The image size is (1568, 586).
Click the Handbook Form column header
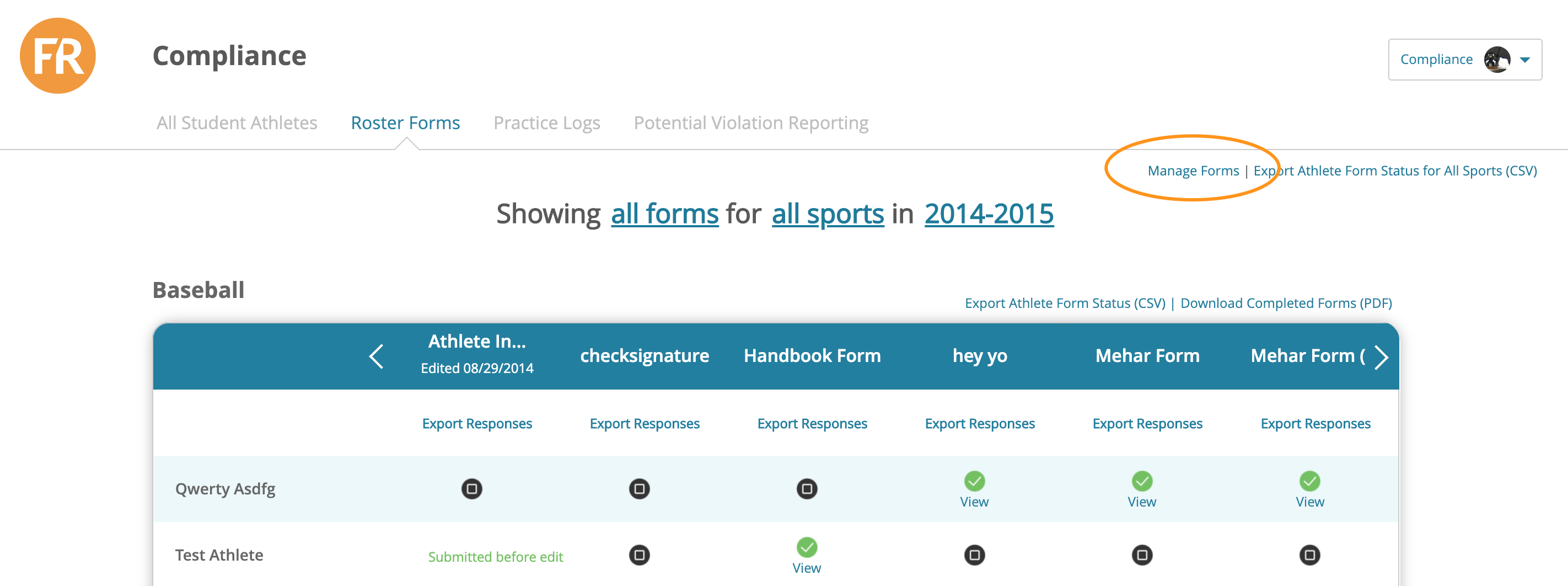coord(812,356)
